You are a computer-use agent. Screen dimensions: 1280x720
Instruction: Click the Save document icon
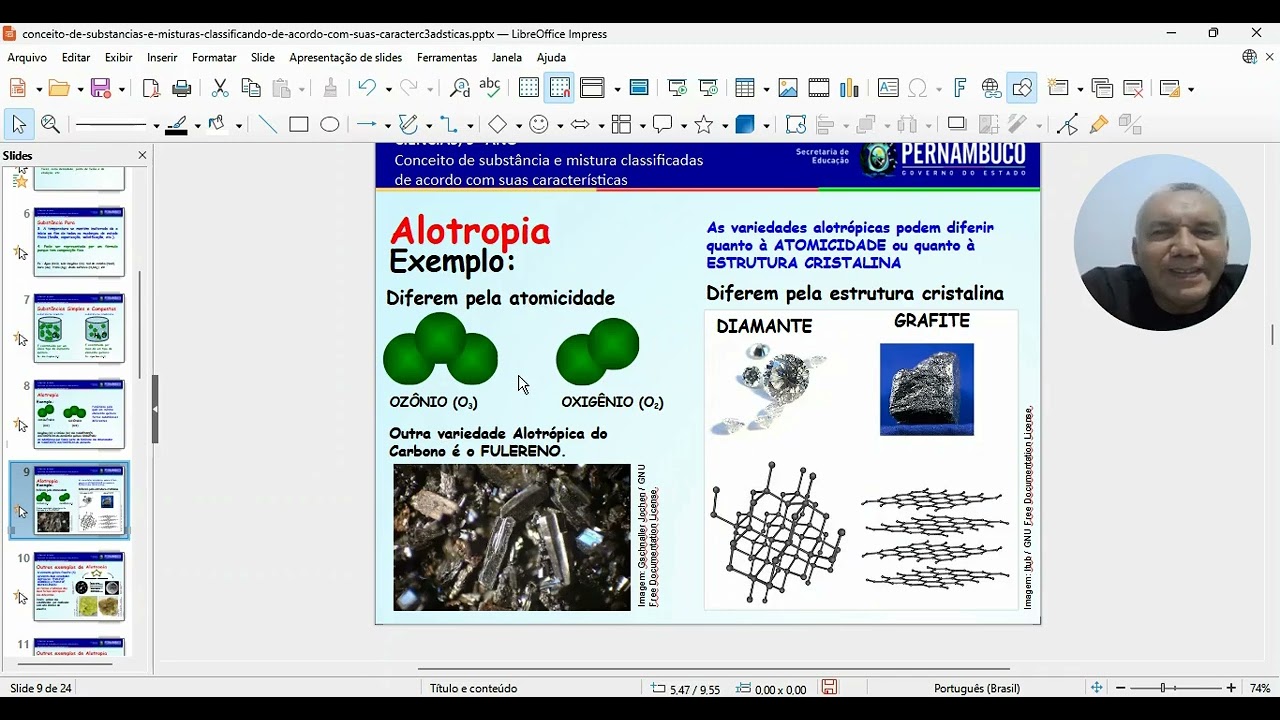[100, 88]
